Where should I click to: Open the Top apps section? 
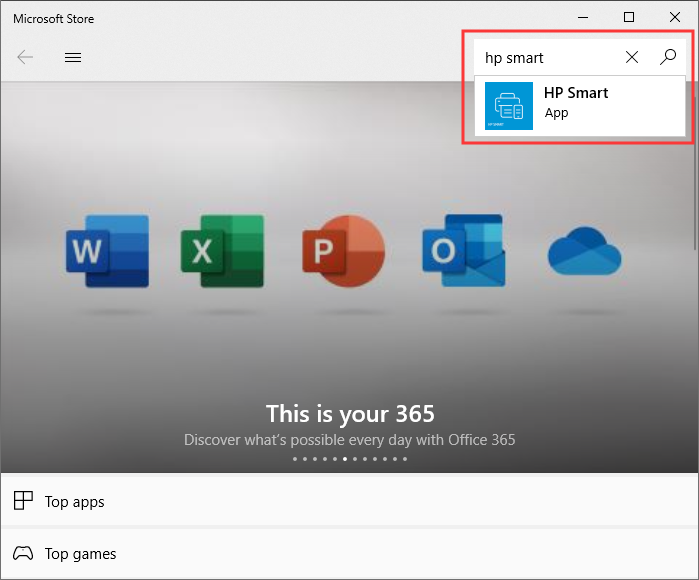pos(350,501)
